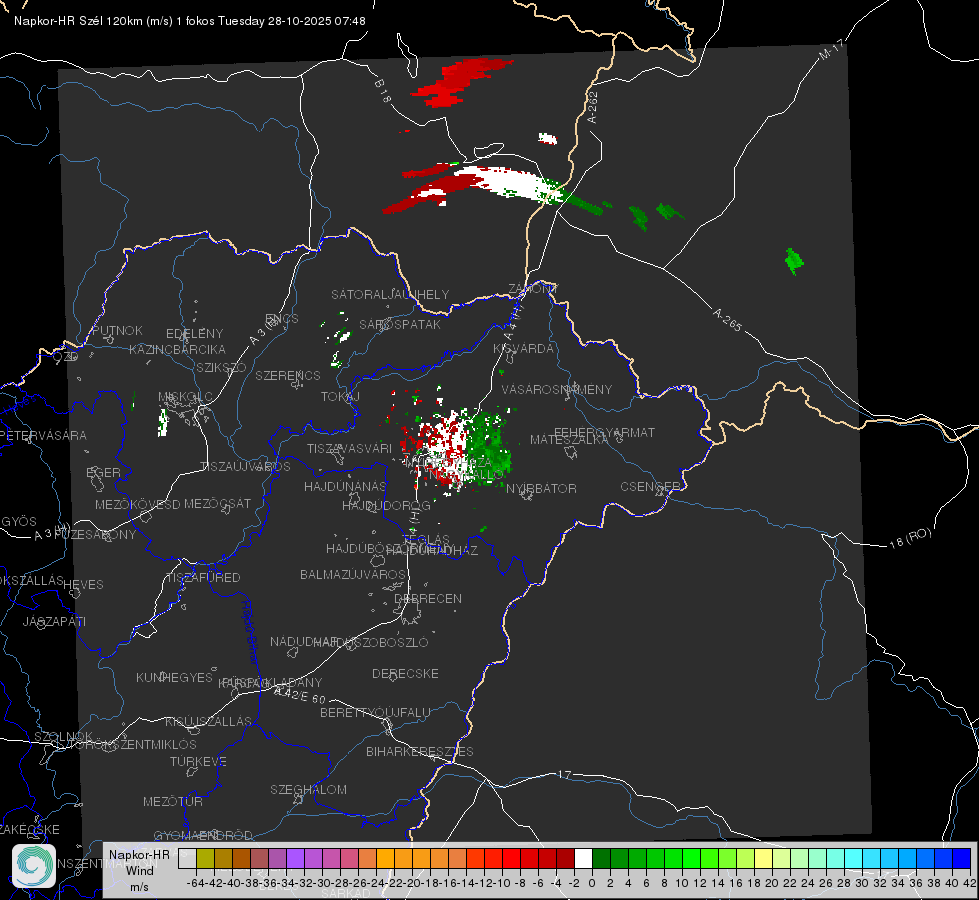Click the HAJDÚNÁNÁS label
This screenshot has width=979, height=900.
(345, 487)
